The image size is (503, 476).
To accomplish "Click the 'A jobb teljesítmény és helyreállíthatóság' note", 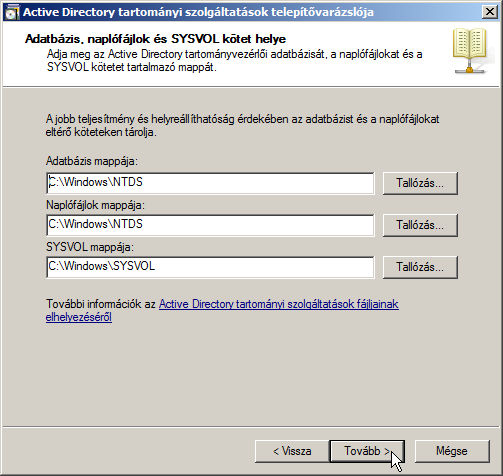I will pos(242,125).
